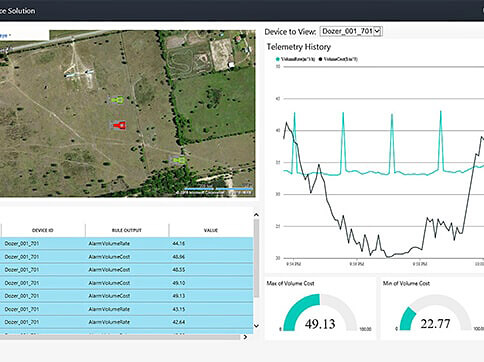Click the Device to View label
This screenshot has width=484, height=362.
(290, 32)
